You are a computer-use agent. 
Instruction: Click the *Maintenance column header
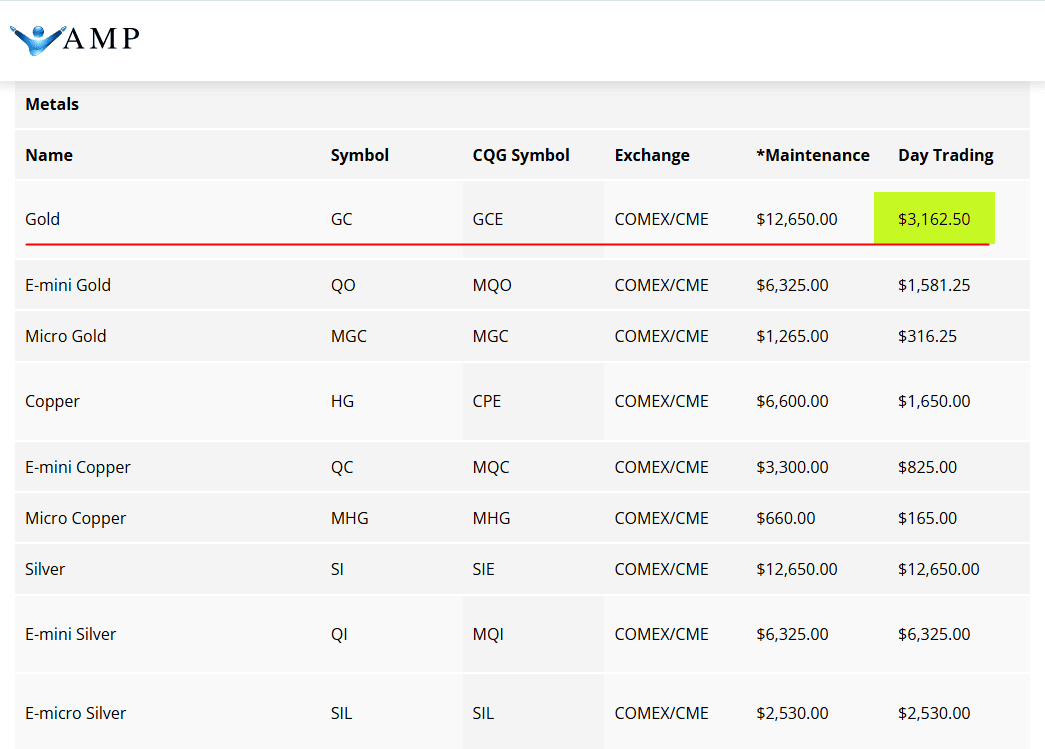pyautogui.click(x=813, y=155)
